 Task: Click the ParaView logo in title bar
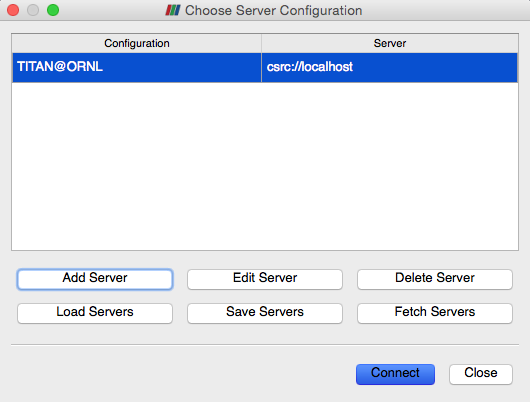click(173, 10)
